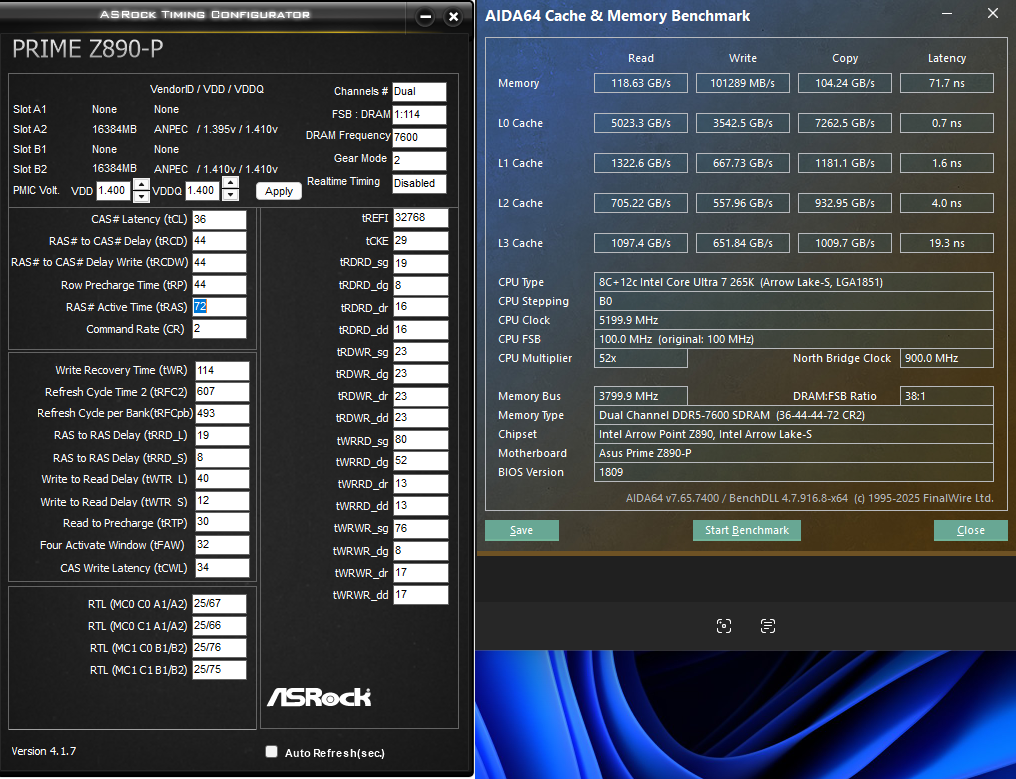The width and height of the screenshot is (1016, 779).
Task: Click the FSB : DRAM ratio field
Action: point(419,115)
